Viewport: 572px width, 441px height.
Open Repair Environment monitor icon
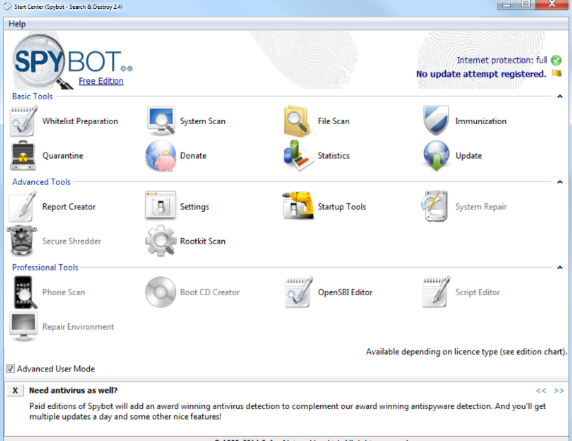(23, 326)
